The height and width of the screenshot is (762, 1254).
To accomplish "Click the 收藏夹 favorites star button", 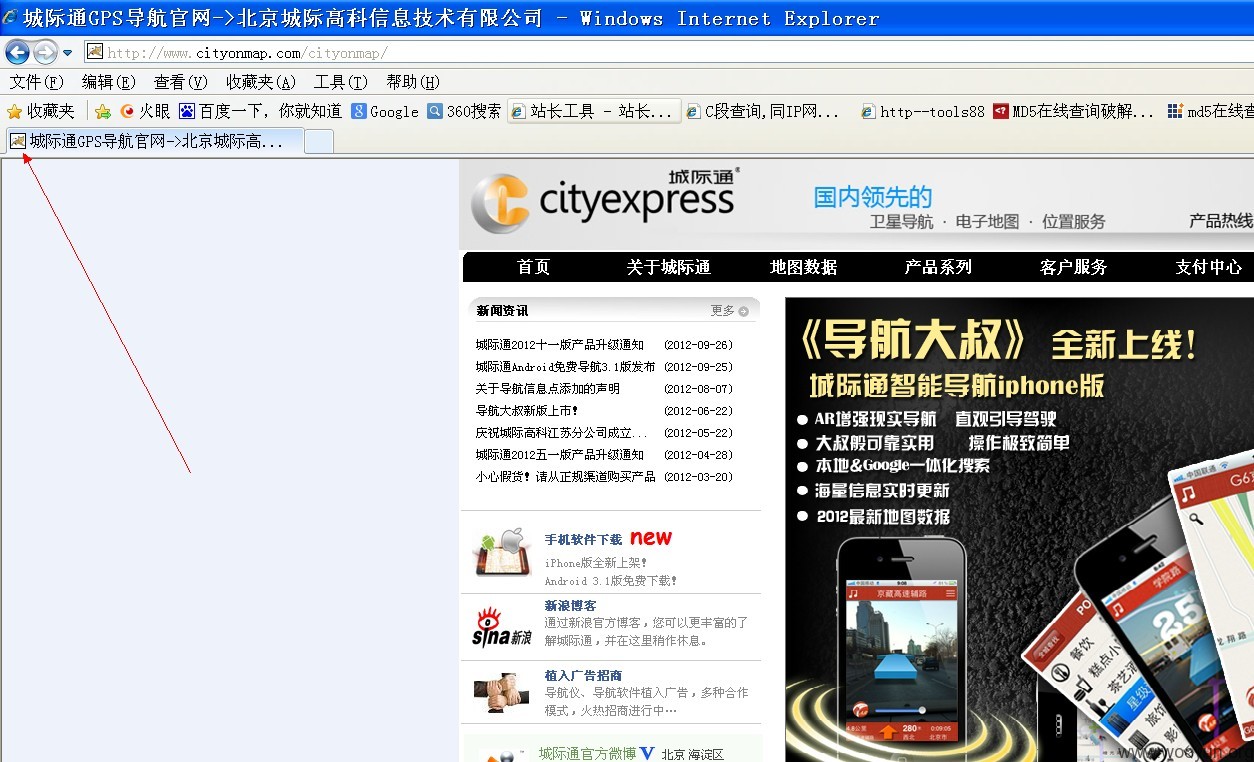I will pyautogui.click(x=41, y=111).
